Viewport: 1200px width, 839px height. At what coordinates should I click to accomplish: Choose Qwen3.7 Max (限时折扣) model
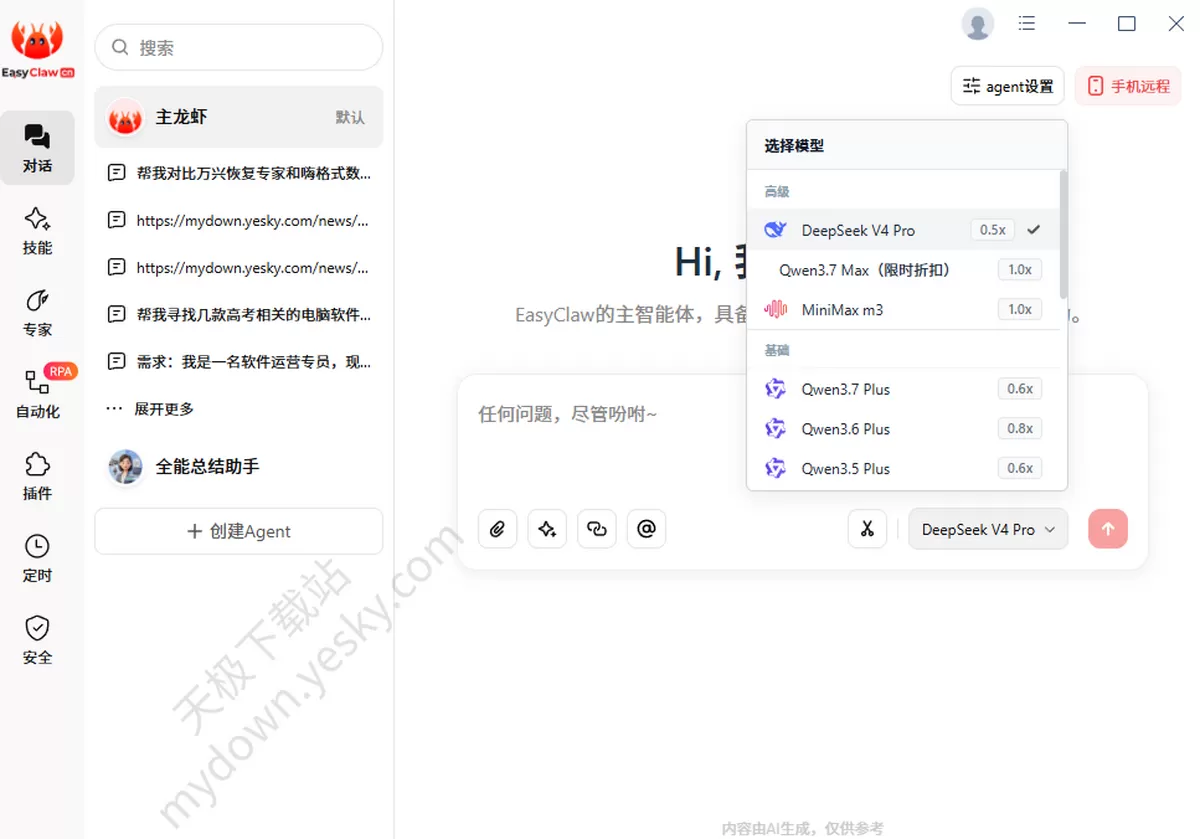[903, 270]
